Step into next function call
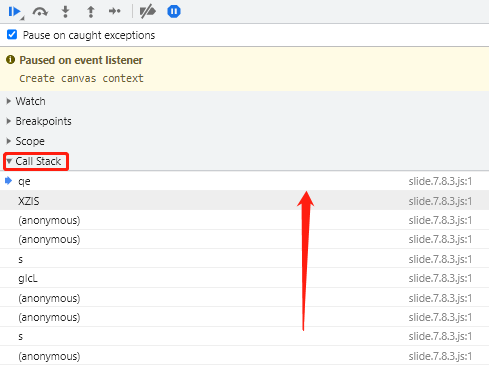The height and width of the screenshot is (366, 489). coord(65,12)
